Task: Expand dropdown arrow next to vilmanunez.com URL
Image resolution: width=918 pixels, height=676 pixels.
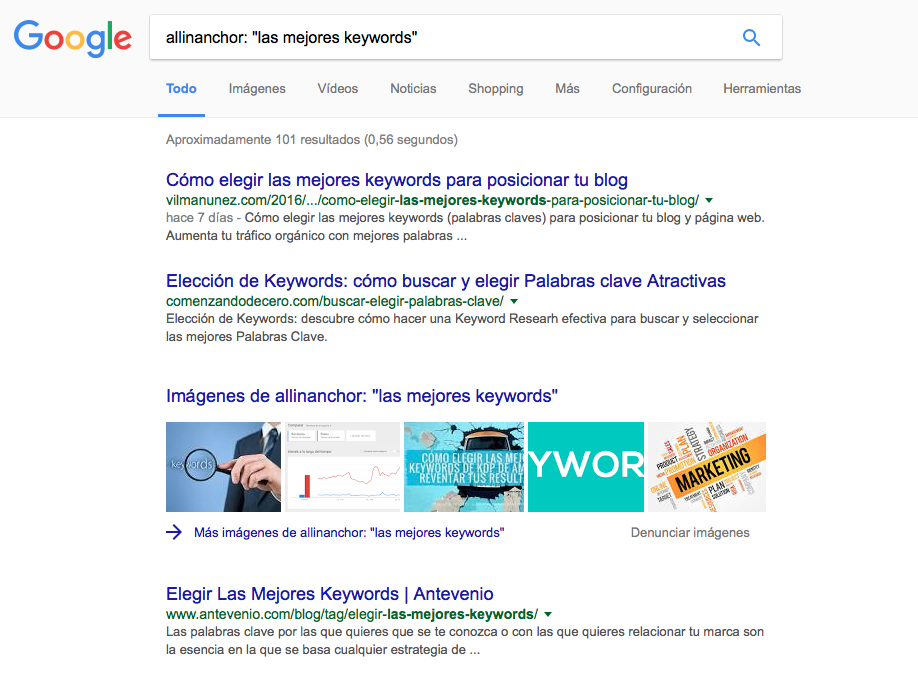Action: pyautogui.click(x=709, y=200)
